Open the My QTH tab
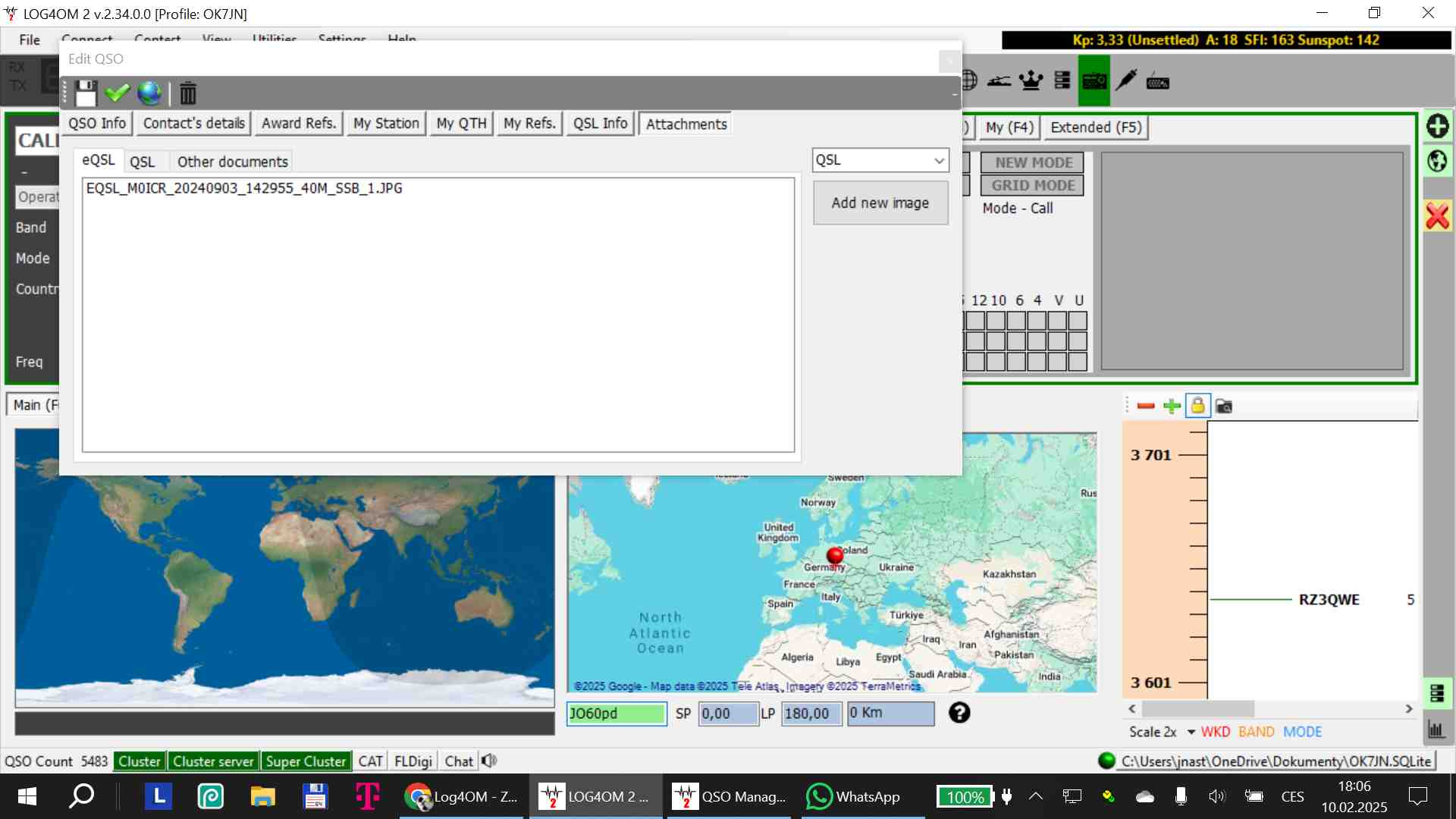The width and height of the screenshot is (1456, 819). click(x=461, y=124)
